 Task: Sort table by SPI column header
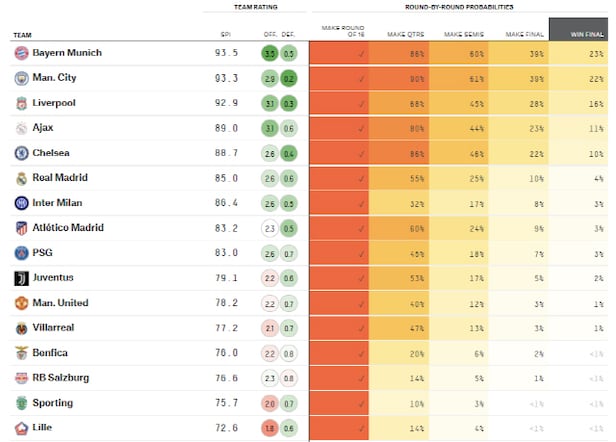225,35
